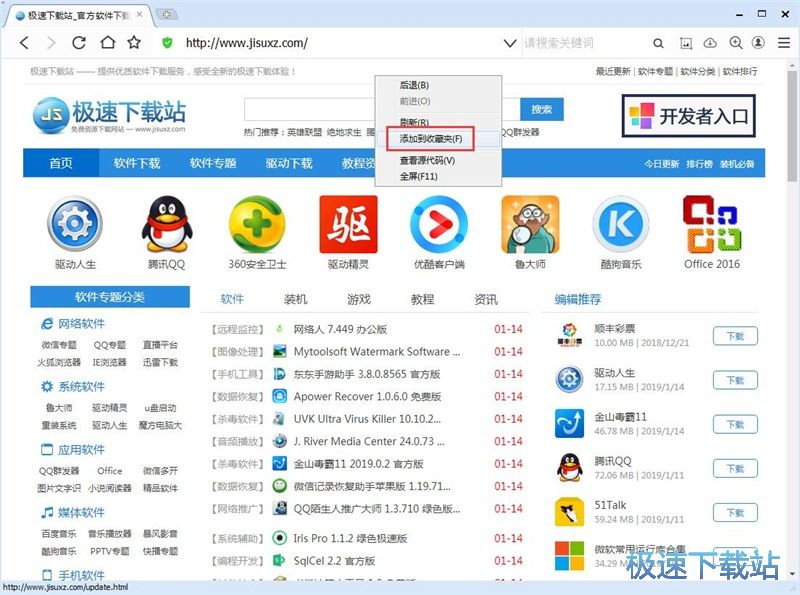Open the 今日更新 link
800x595 pixels.
pos(661,164)
